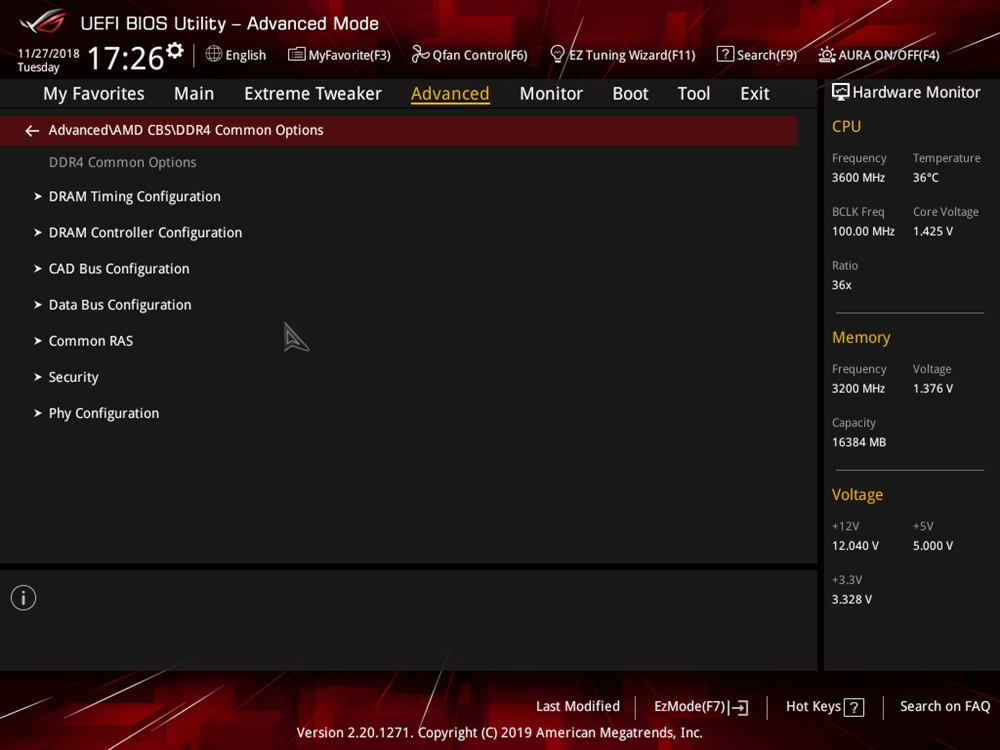
Task: Switch to the Main tab
Action: pos(194,94)
